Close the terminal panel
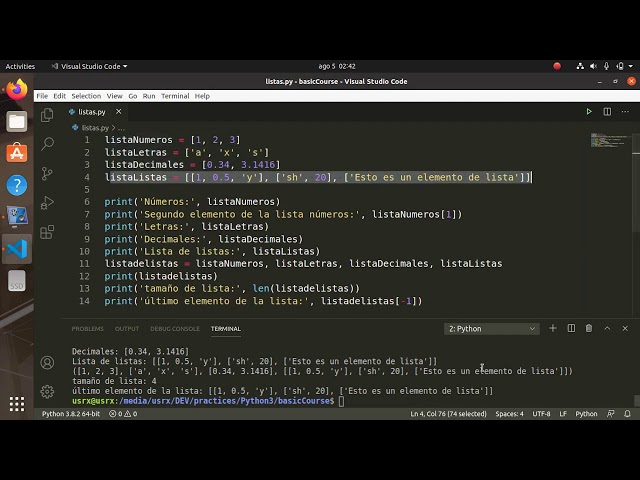Screen dimensions: 640x480 pos(625,328)
